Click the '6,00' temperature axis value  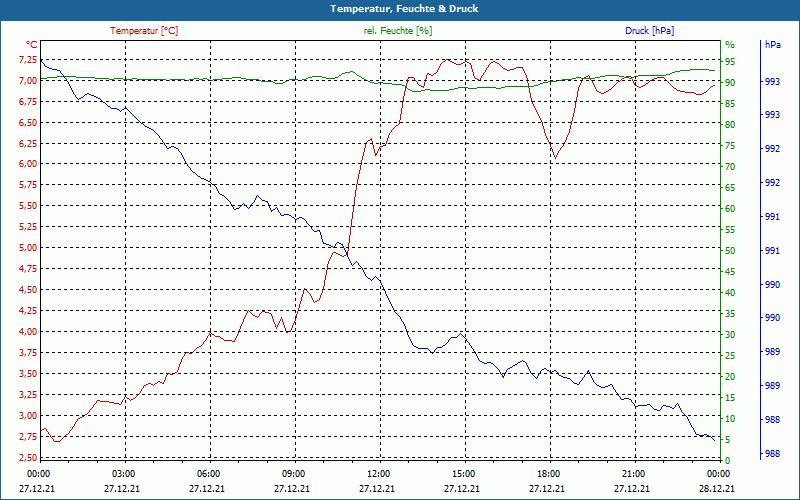tap(28, 164)
